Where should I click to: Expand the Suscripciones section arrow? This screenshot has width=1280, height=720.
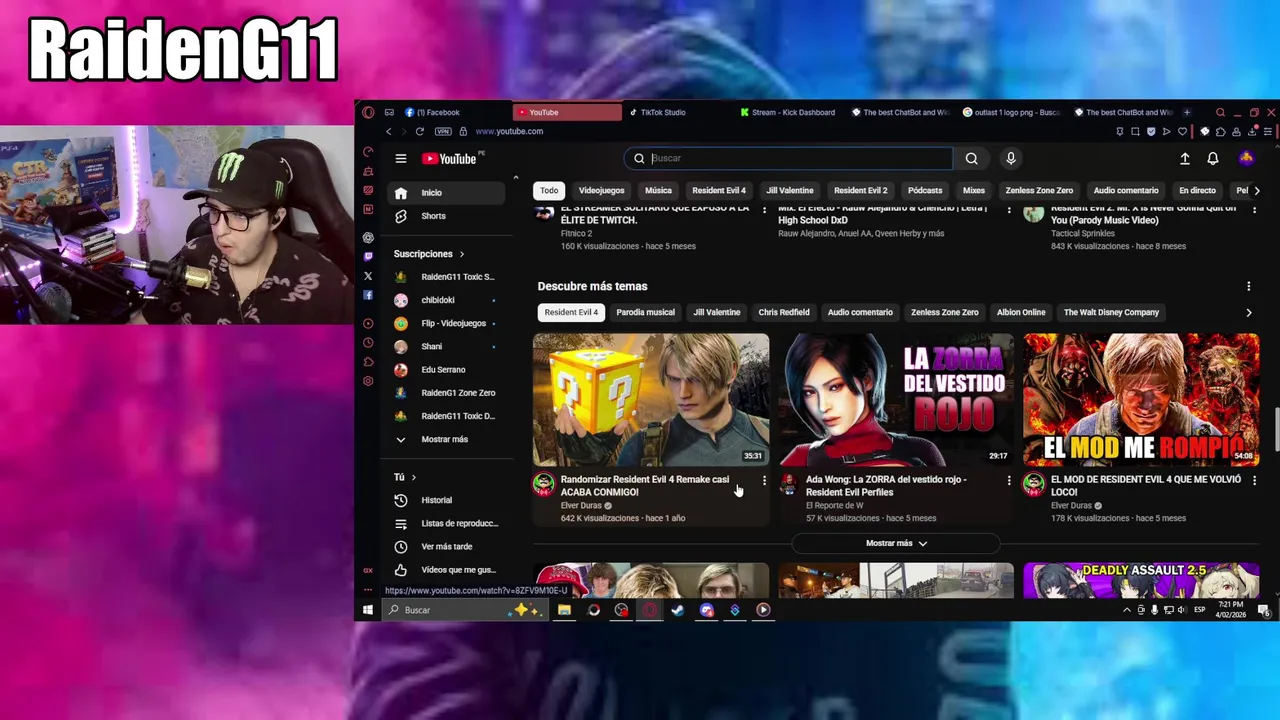coord(461,254)
